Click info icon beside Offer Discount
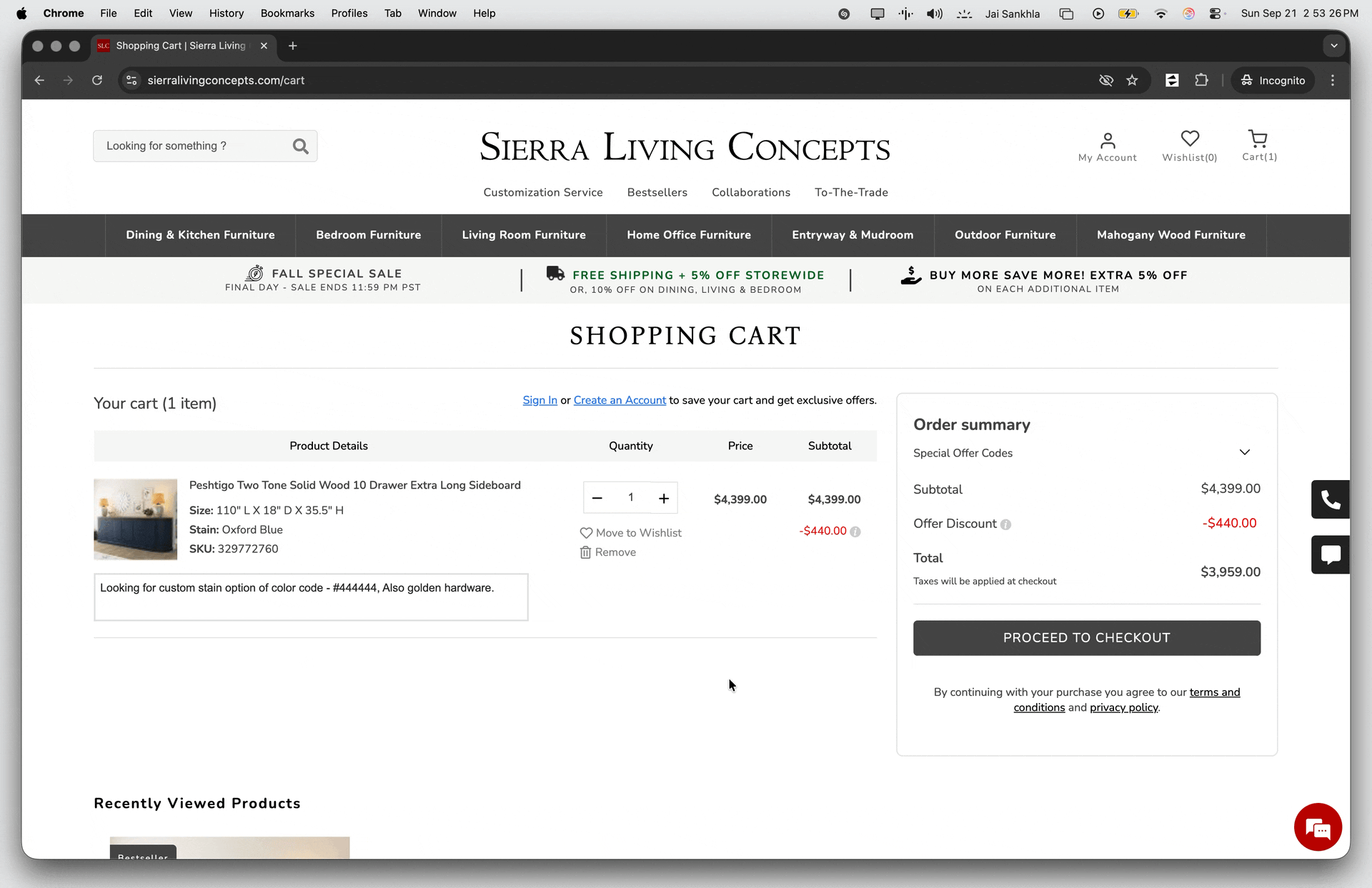Screen dimensions: 1372x888 tap(1005, 524)
